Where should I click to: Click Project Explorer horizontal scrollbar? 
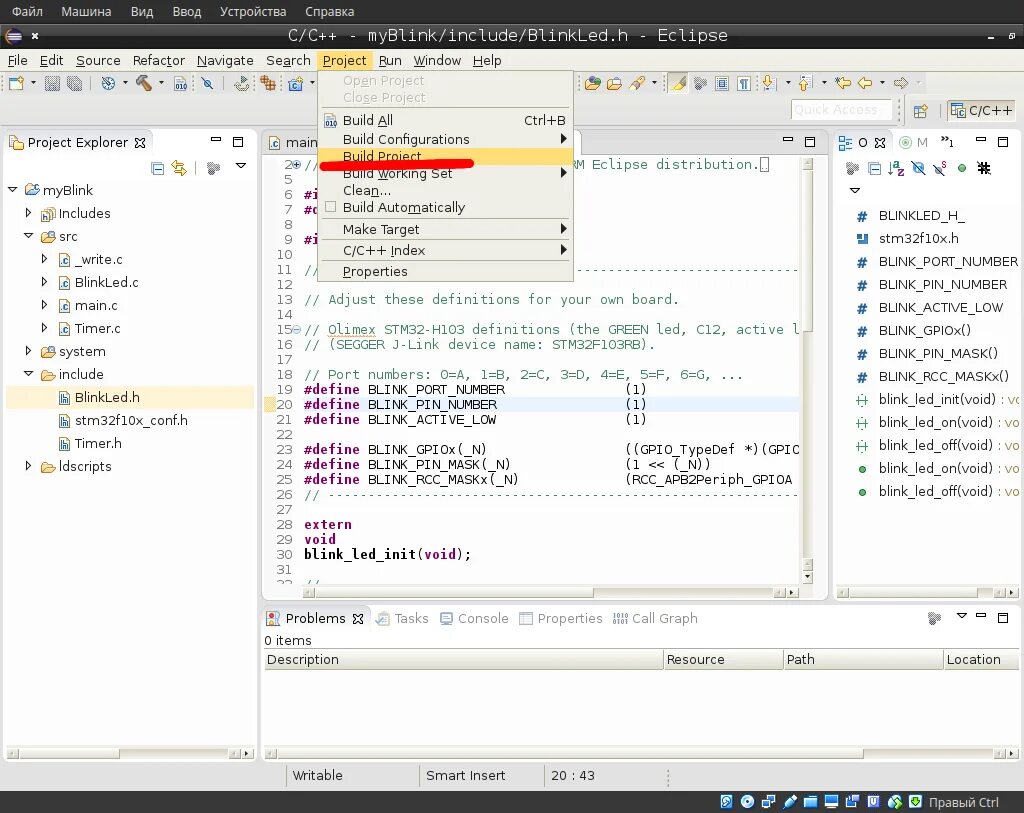129,754
